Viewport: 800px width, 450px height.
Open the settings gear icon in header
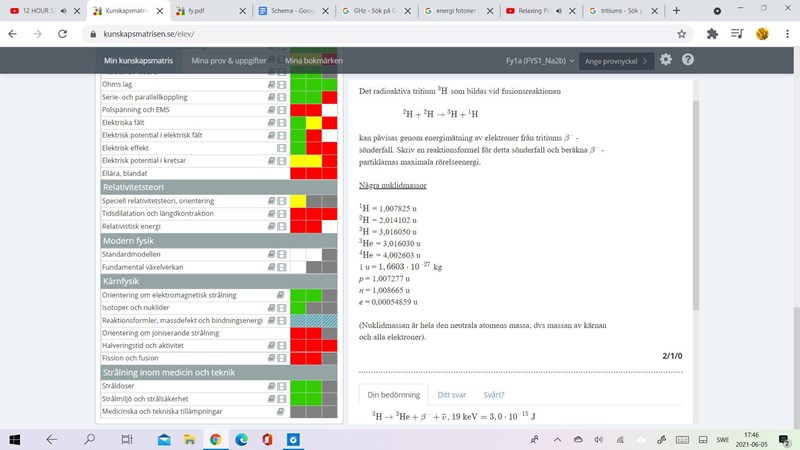(666, 60)
